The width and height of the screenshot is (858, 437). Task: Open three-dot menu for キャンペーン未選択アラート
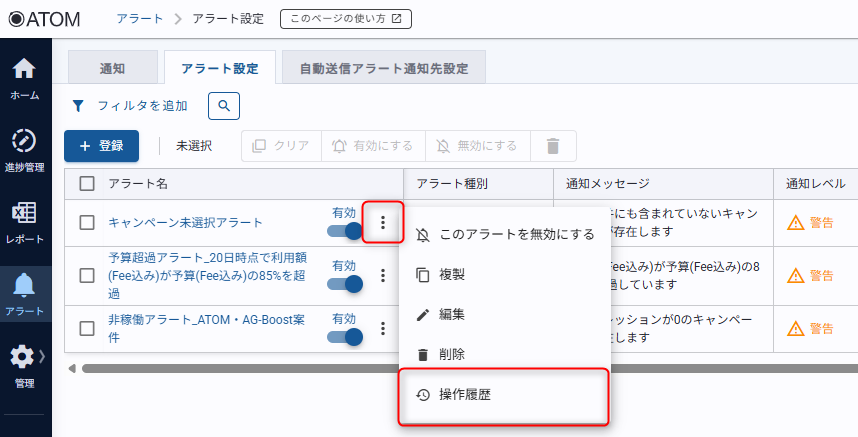coord(382,223)
